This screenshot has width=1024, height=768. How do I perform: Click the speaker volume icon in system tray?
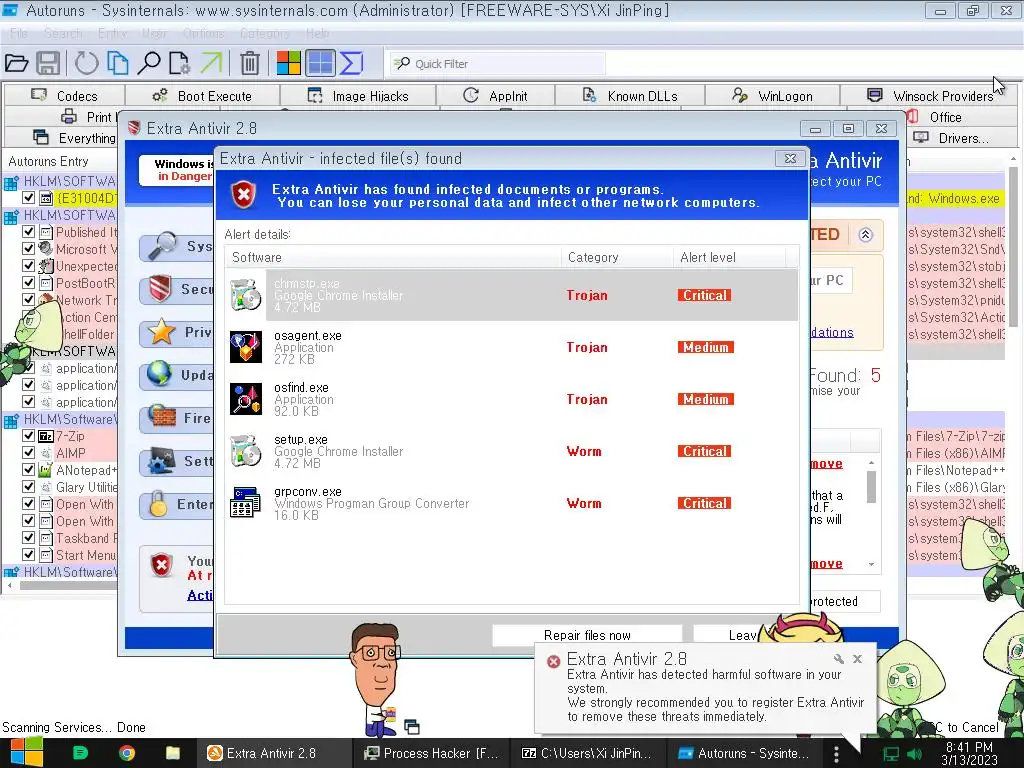[x=914, y=754]
